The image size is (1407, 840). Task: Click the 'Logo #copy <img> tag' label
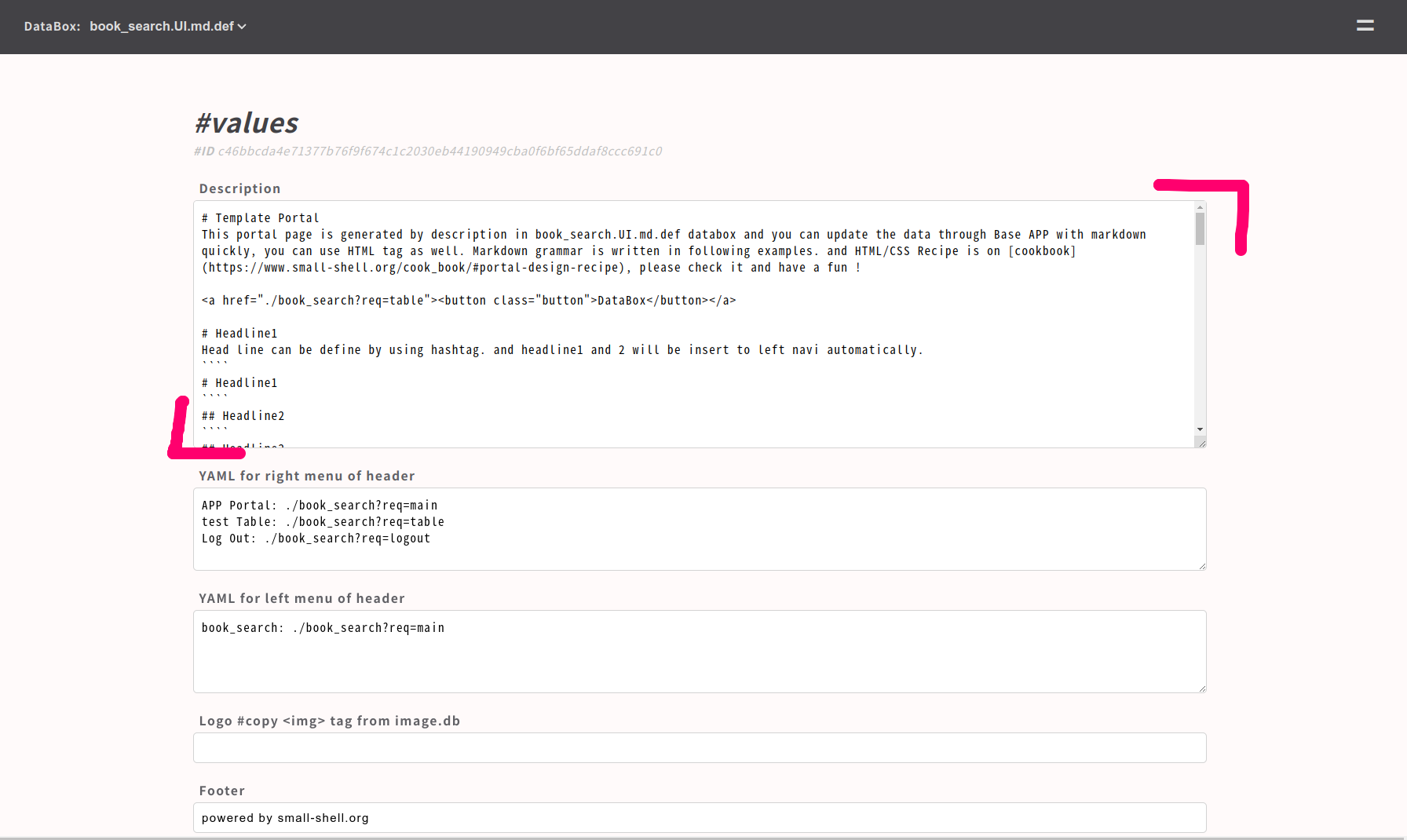[x=330, y=721]
